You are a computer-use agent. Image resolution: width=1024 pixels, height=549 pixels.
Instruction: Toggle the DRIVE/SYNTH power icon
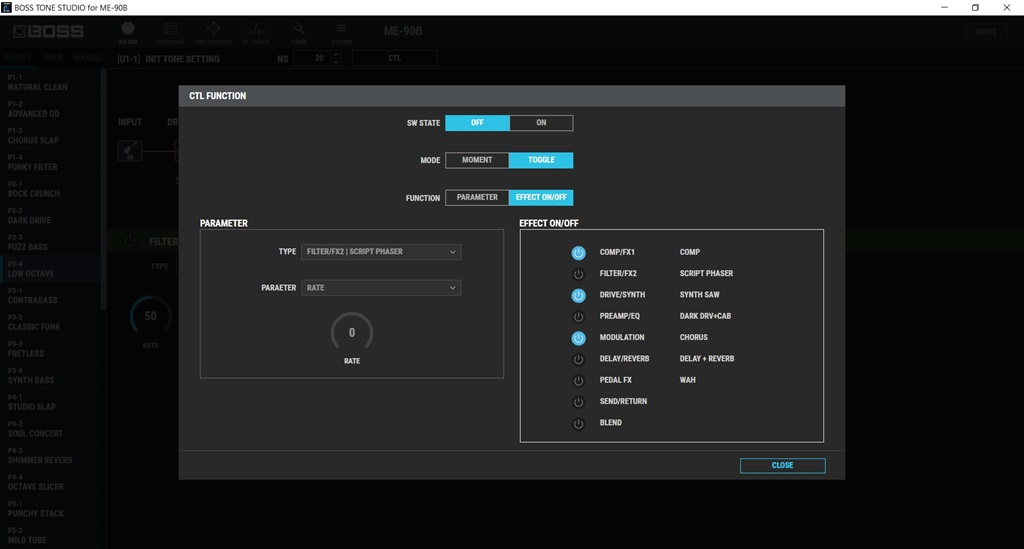tap(578, 296)
